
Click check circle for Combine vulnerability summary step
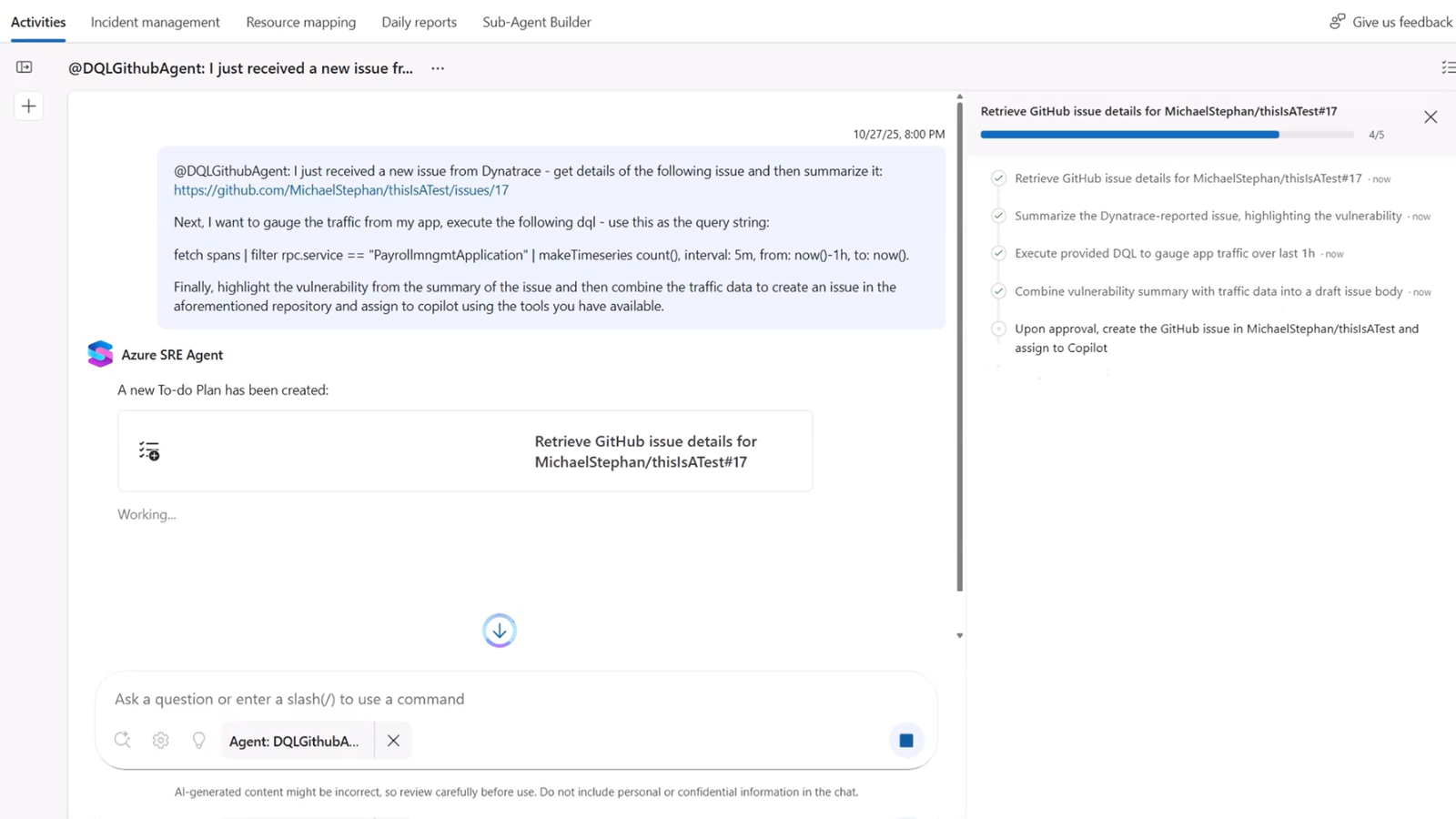coord(998,291)
